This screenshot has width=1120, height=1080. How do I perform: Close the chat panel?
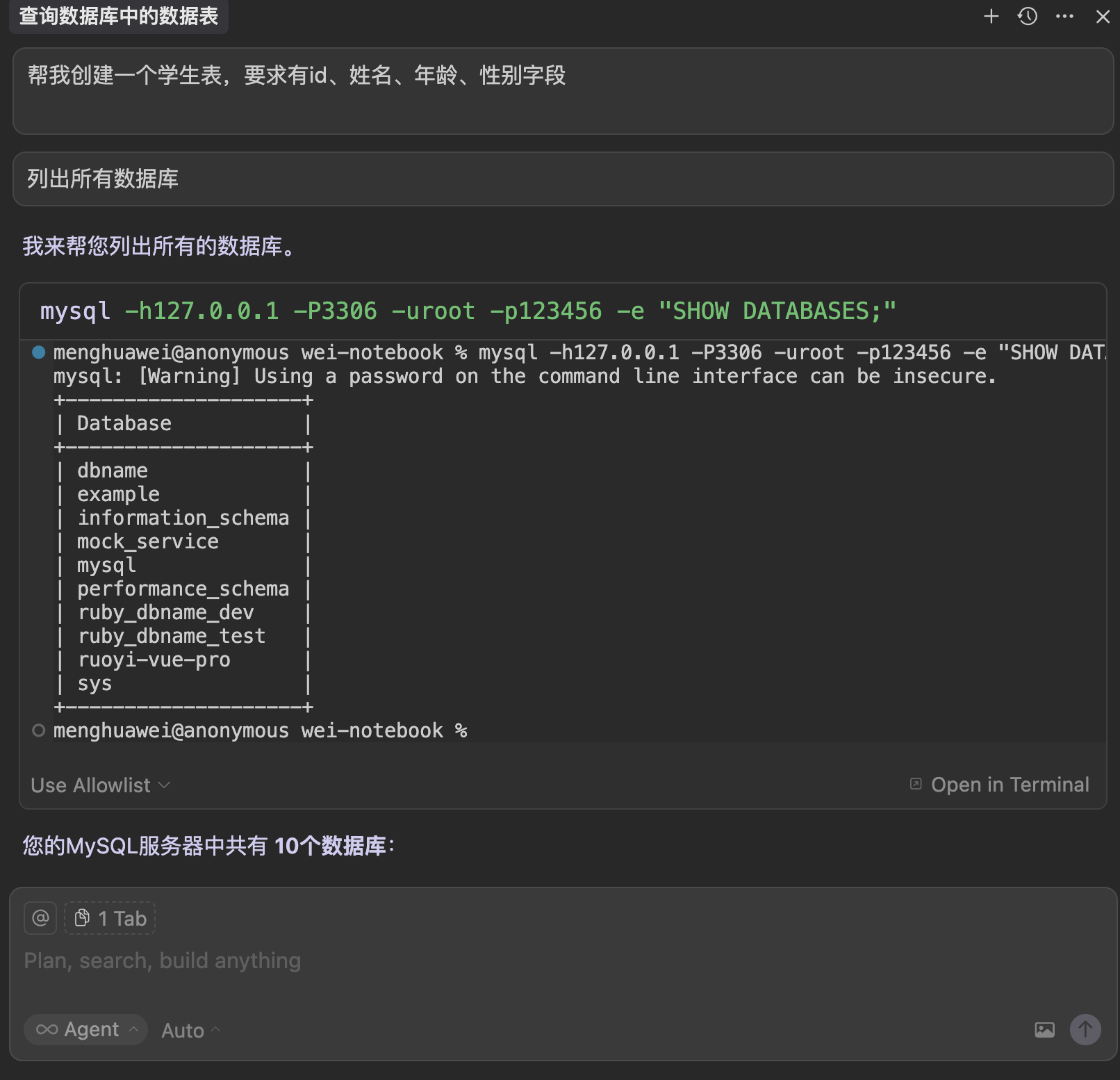point(1103,16)
